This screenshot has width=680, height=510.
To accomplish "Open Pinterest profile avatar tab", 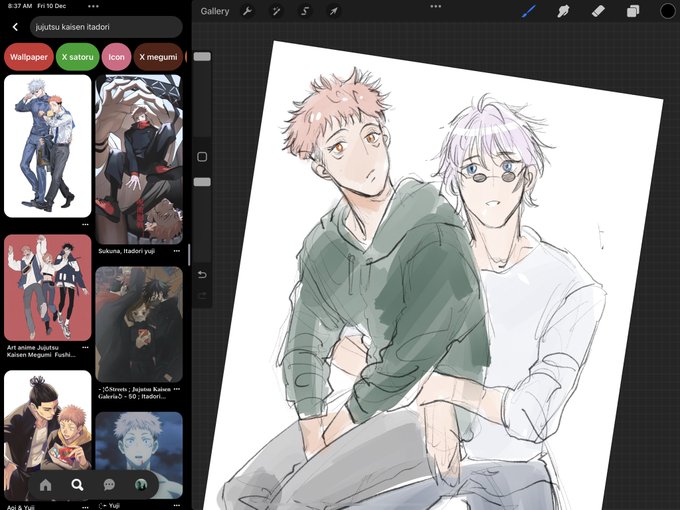I will click(141, 485).
